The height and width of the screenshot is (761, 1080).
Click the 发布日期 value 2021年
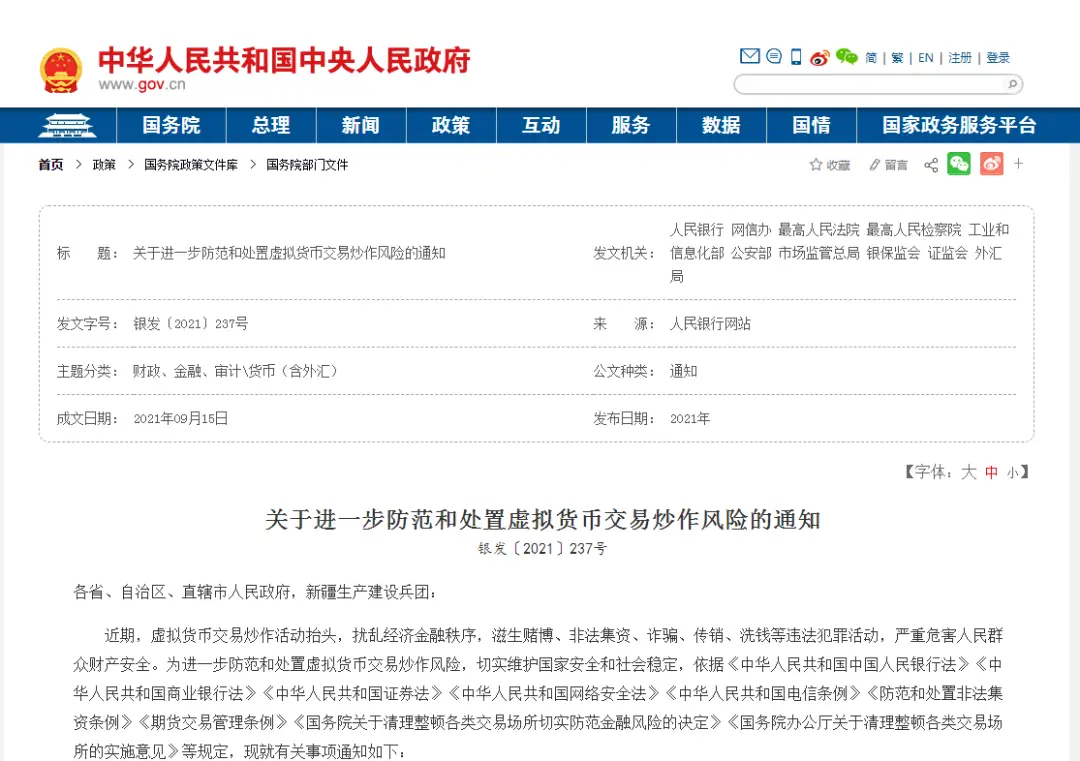tap(689, 419)
